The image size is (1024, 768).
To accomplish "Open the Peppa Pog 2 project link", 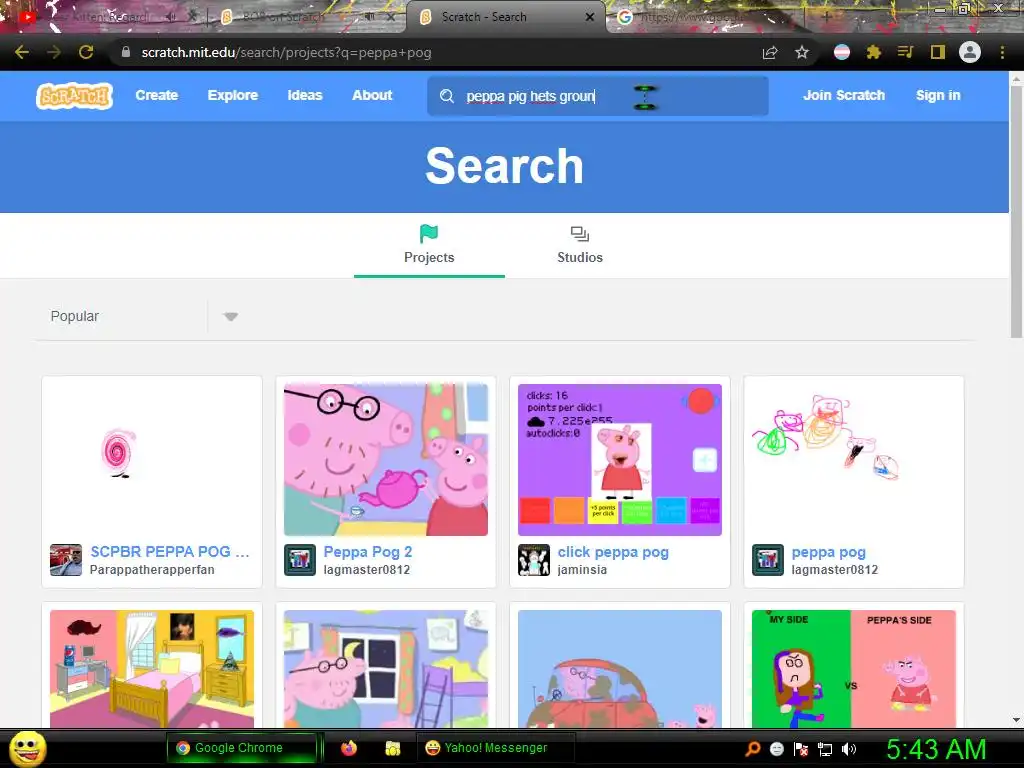I will pos(368,552).
